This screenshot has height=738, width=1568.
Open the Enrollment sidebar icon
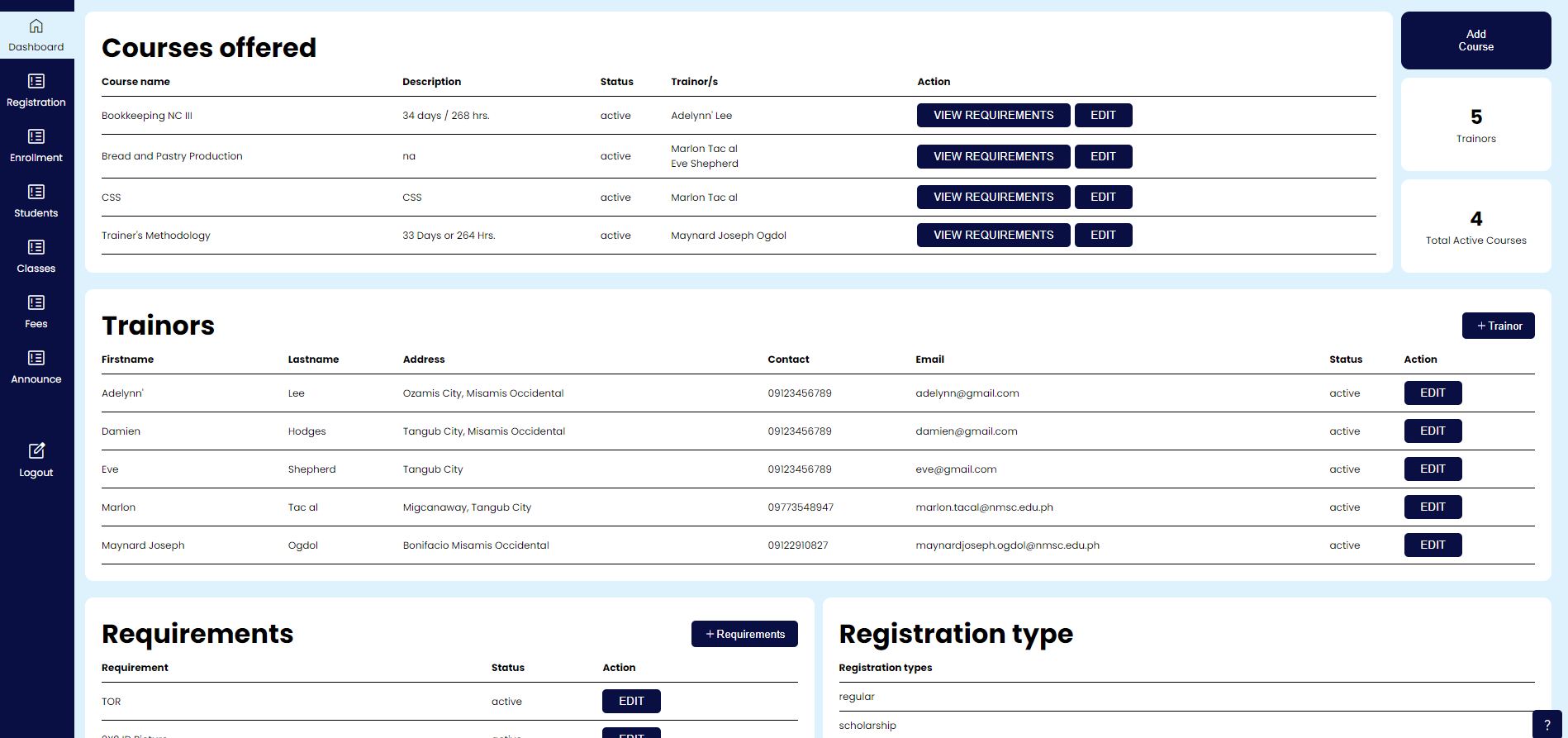coord(36,136)
